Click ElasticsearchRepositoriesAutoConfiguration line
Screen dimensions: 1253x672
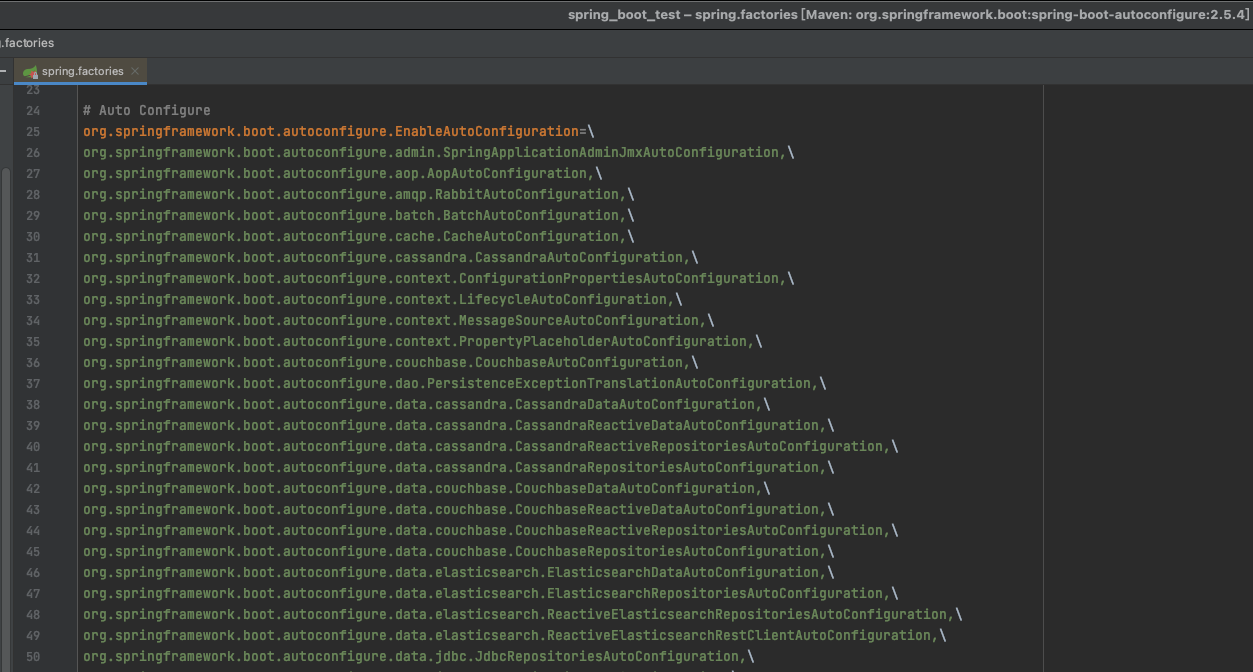pyautogui.click(x=491, y=593)
